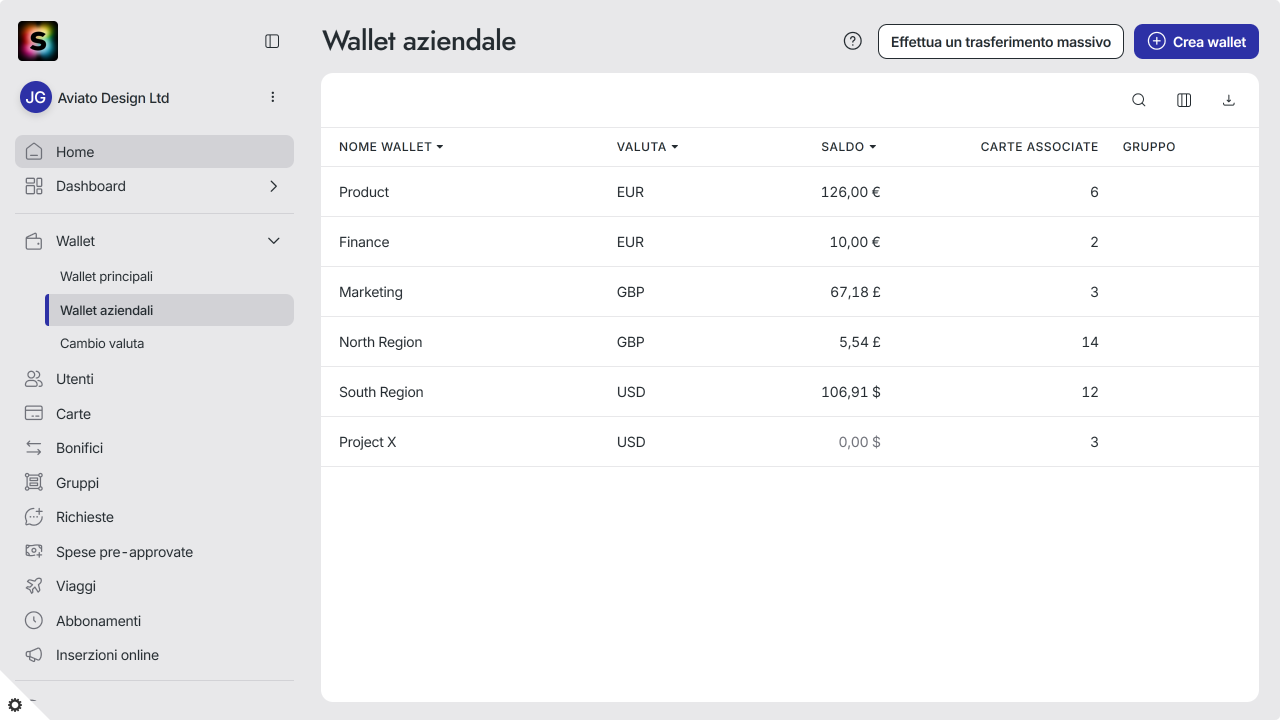Click the Aviato Design Ltd company name

click(x=114, y=98)
